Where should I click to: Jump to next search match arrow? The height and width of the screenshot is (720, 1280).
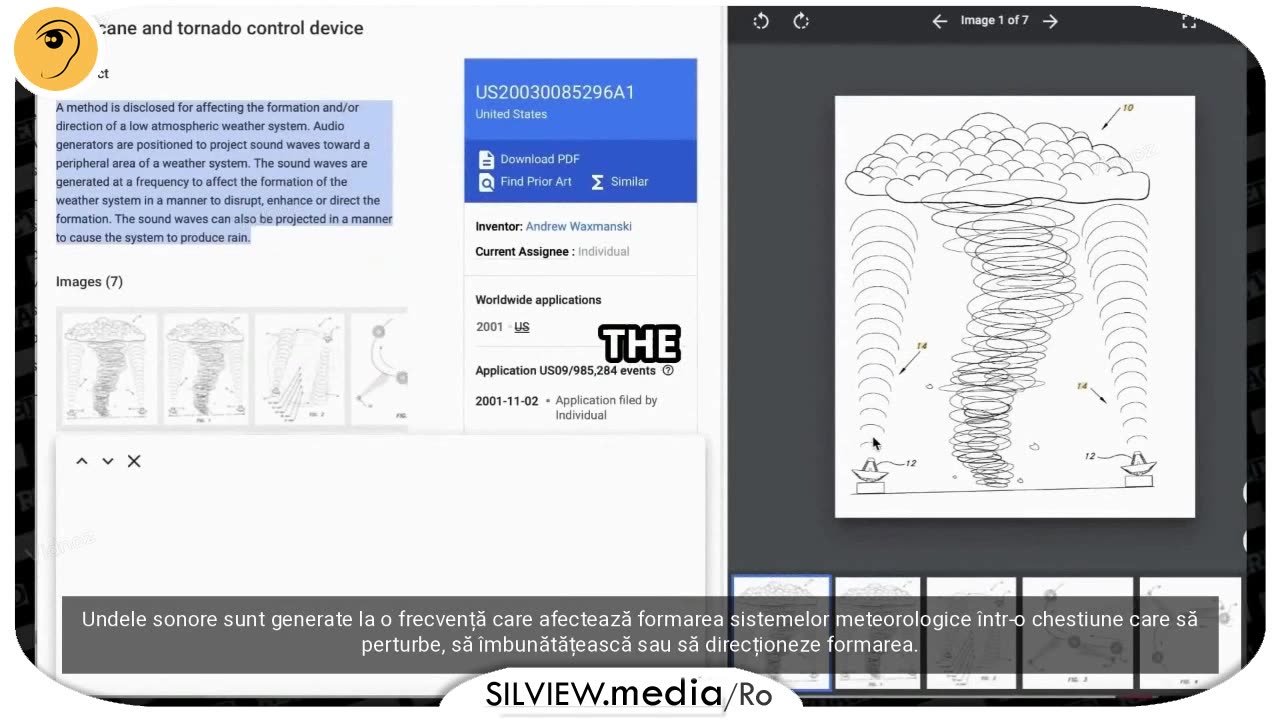(108, 461)
